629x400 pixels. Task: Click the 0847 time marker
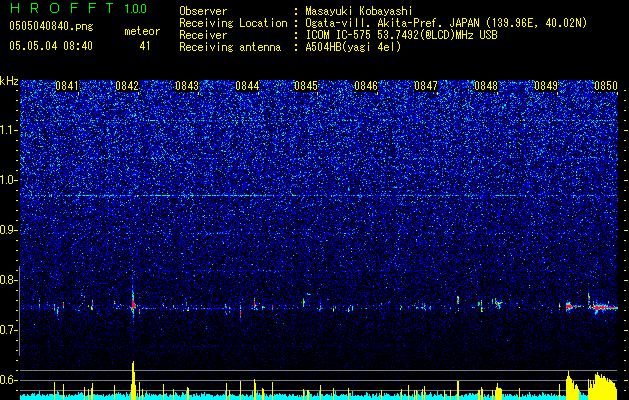pos(426,86)
